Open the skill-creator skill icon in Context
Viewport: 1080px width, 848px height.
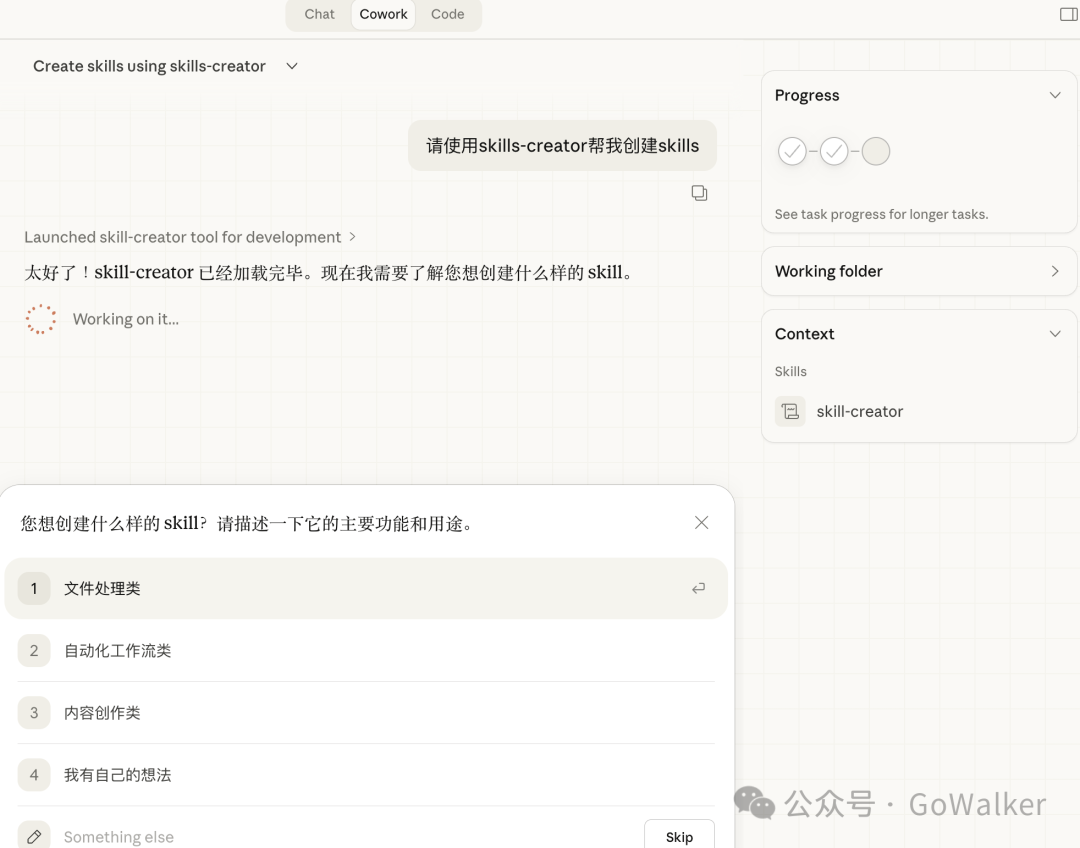[x=790, y=411]
